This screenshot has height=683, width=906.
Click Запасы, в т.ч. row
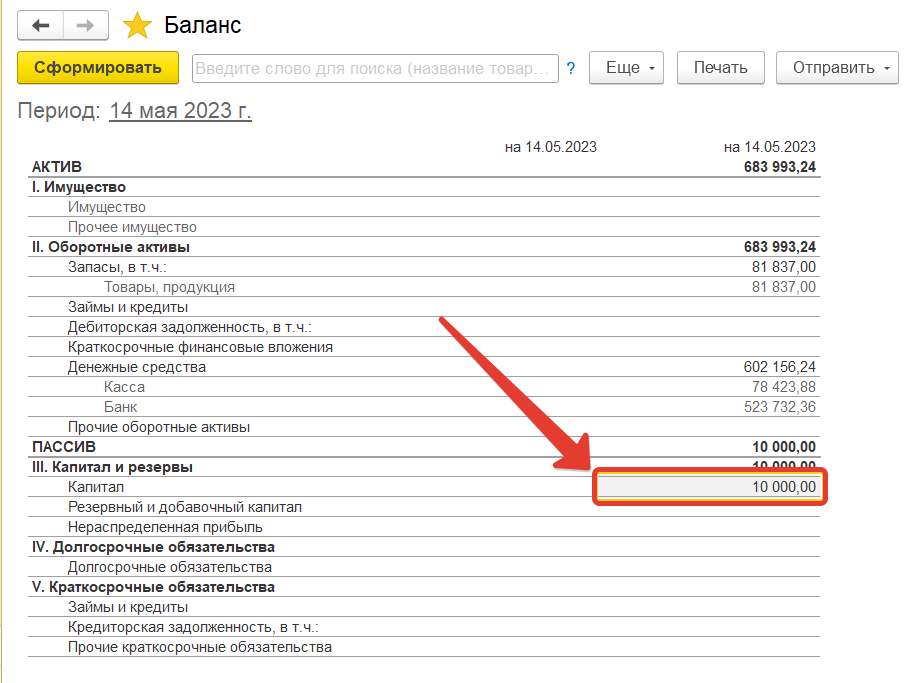click(116, 267)
